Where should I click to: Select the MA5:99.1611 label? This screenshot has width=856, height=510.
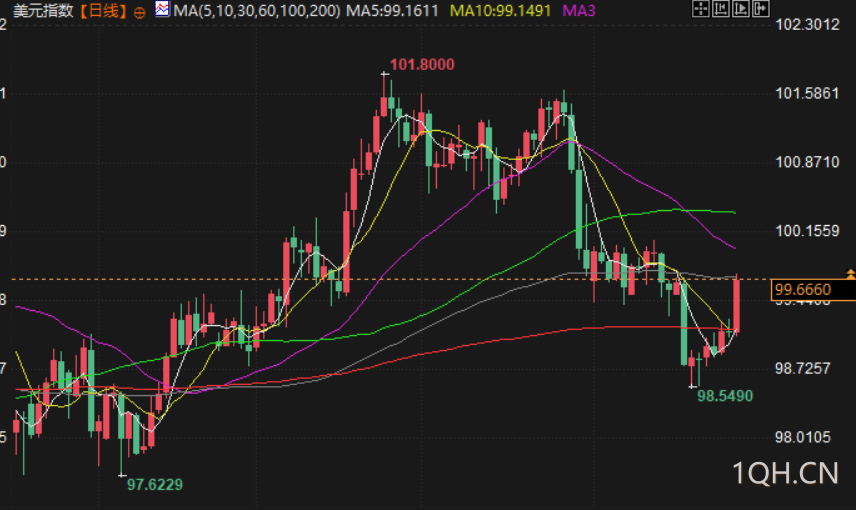(393, 10)
